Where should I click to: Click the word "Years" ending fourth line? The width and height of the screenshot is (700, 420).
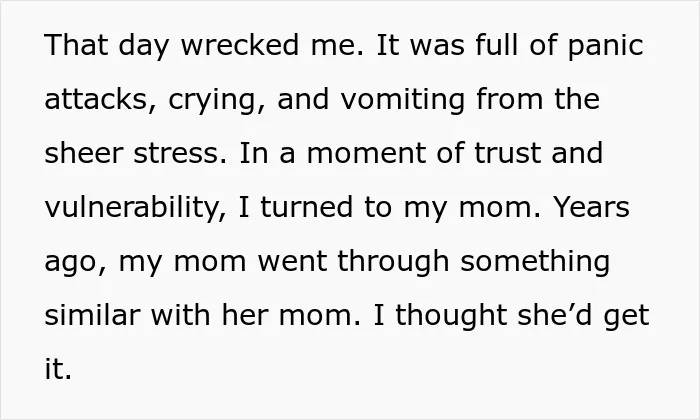pyautogui.click(x=592, y=207)
